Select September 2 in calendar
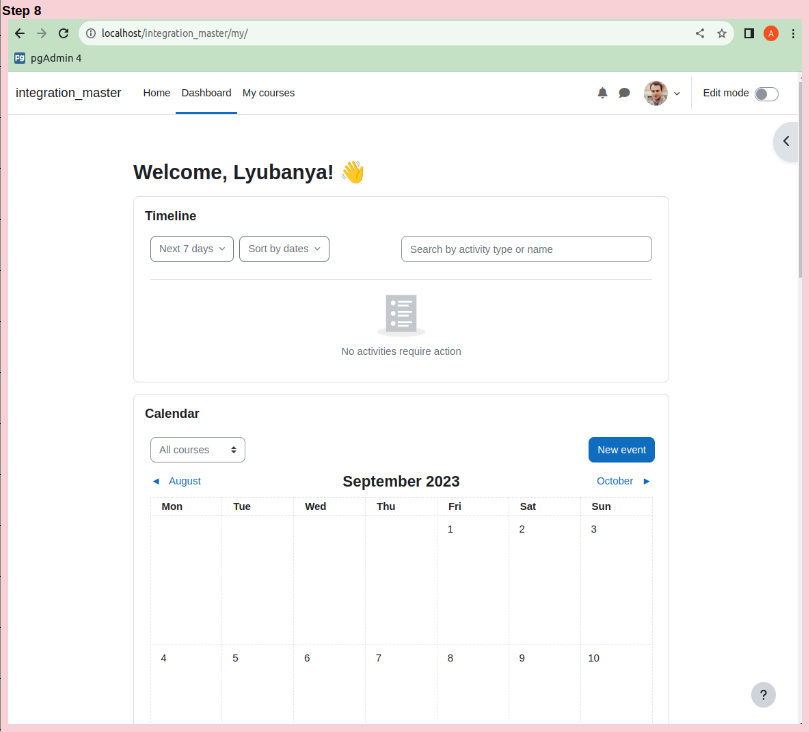 coord(522,529)
